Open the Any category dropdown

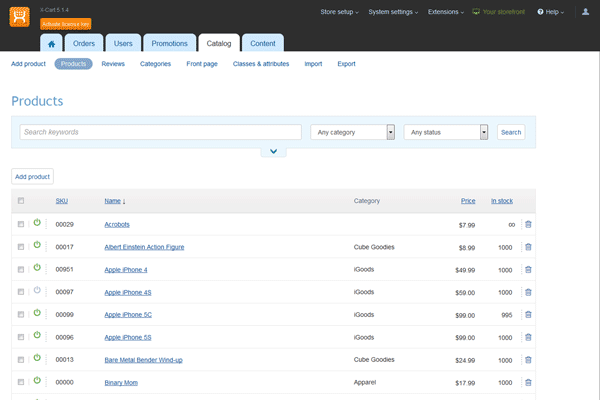click(x=352, y=132)
